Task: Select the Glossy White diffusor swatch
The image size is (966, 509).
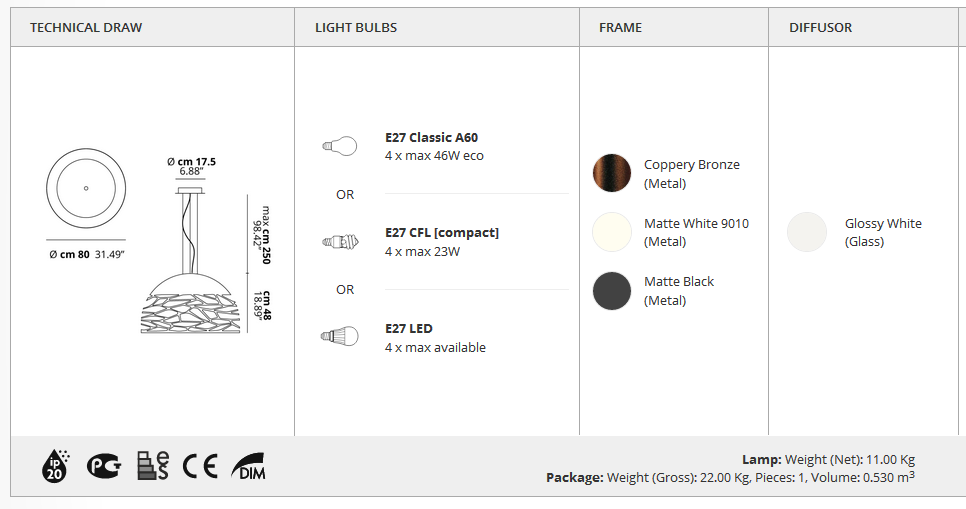Action: 807,232
